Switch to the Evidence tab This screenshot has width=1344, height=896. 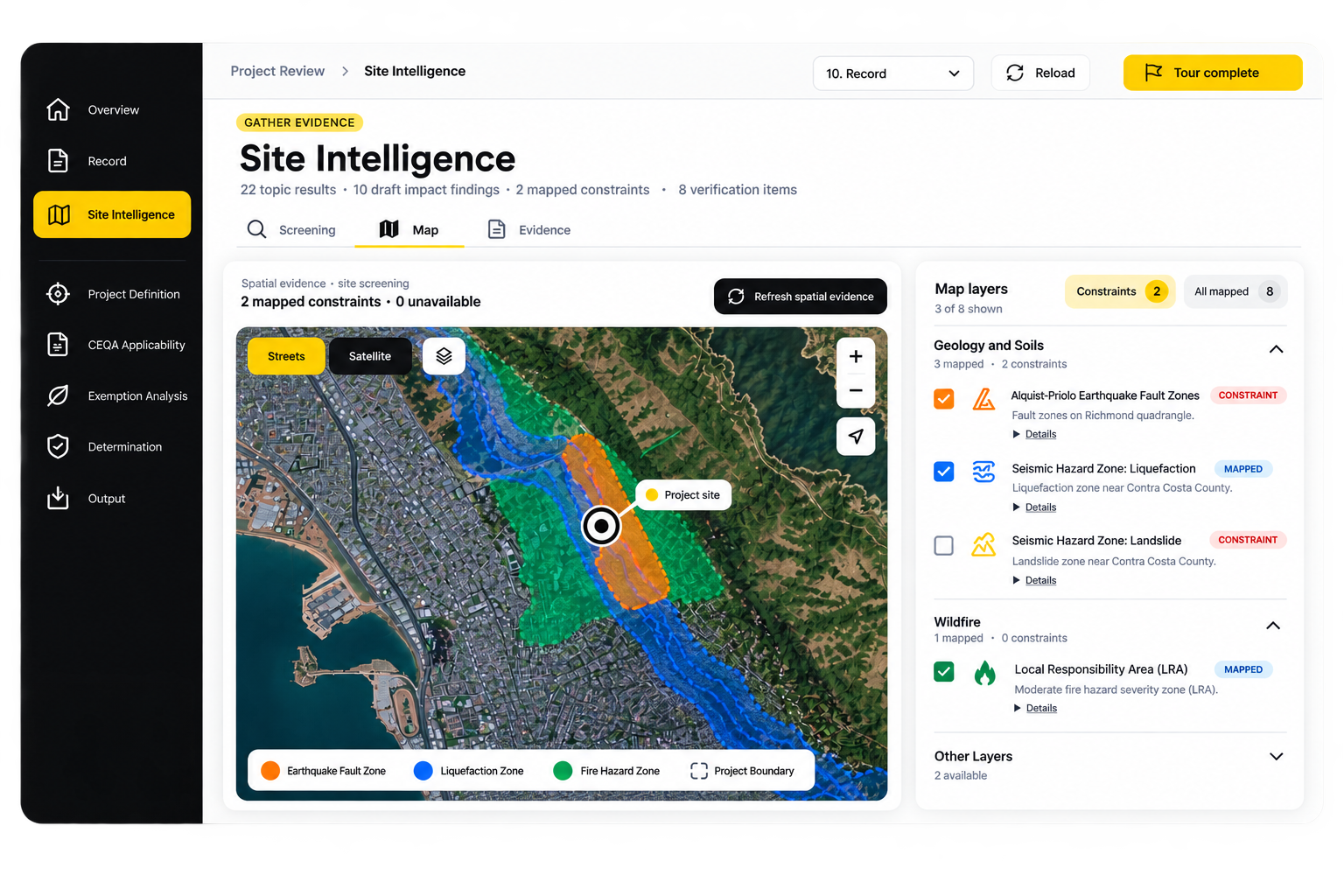[529, 229]
